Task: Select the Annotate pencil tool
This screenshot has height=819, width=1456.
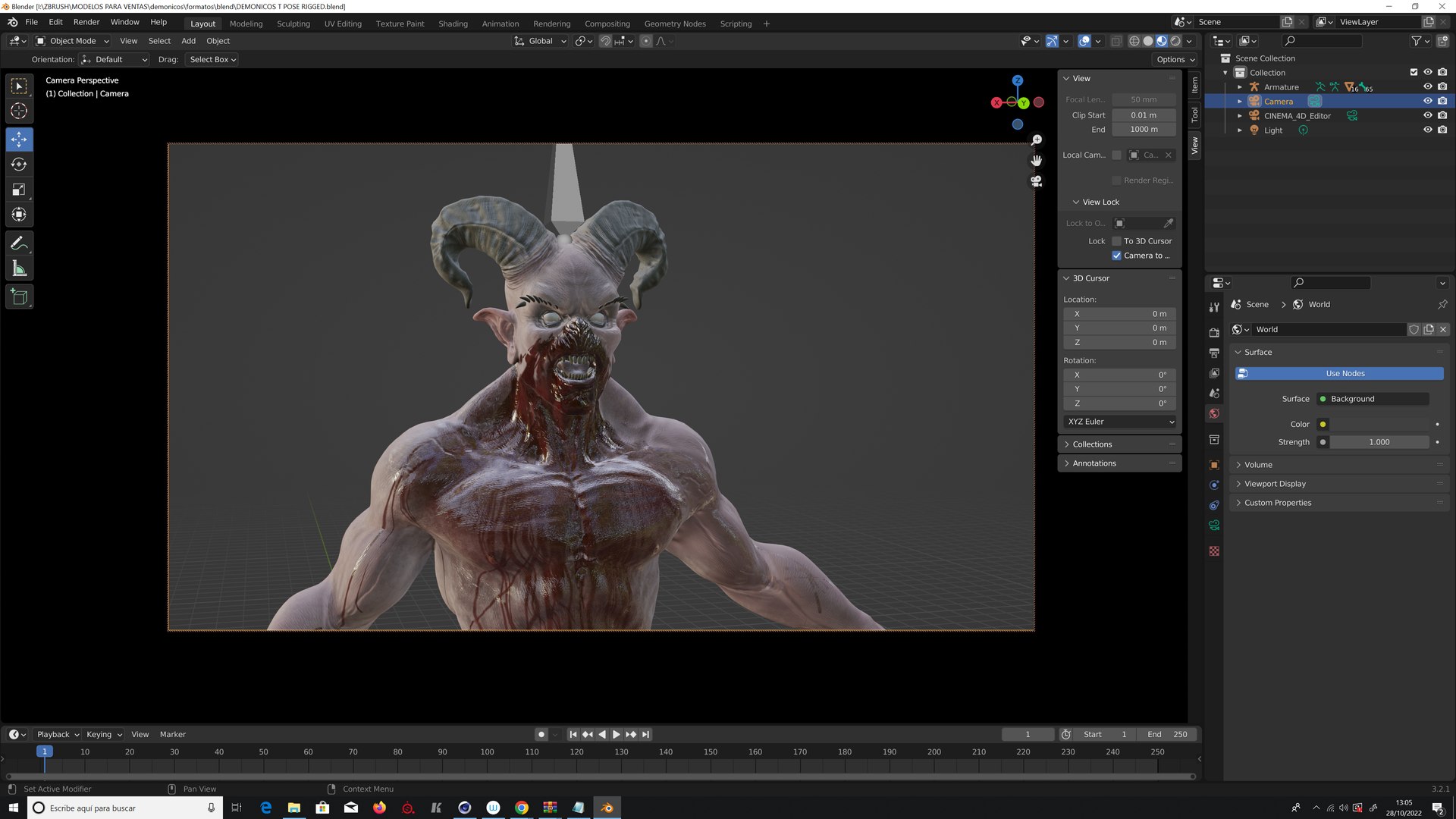Action: [x=19, y=243]
